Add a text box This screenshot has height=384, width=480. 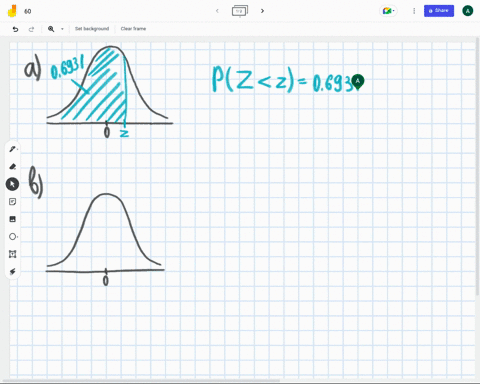click(13, 254)
